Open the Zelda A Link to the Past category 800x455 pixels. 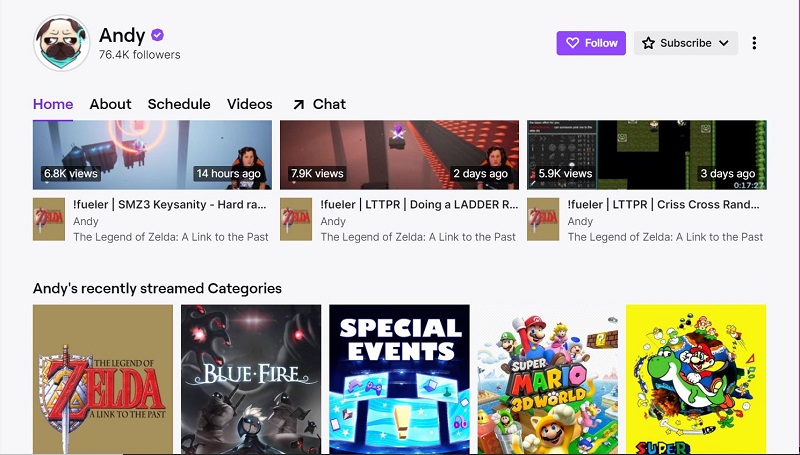pos(103,379)
